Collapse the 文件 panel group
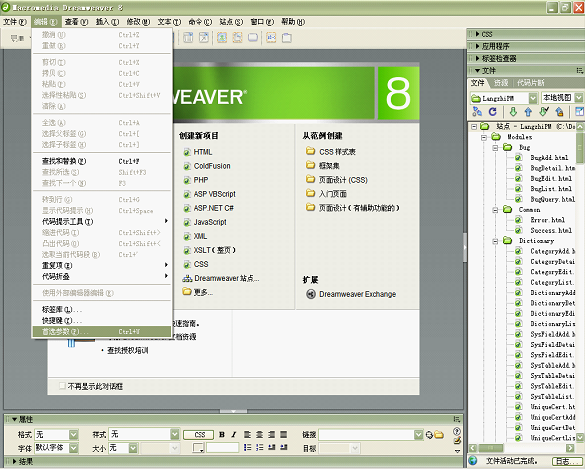585x469 pixels. [x=478, y=71]
